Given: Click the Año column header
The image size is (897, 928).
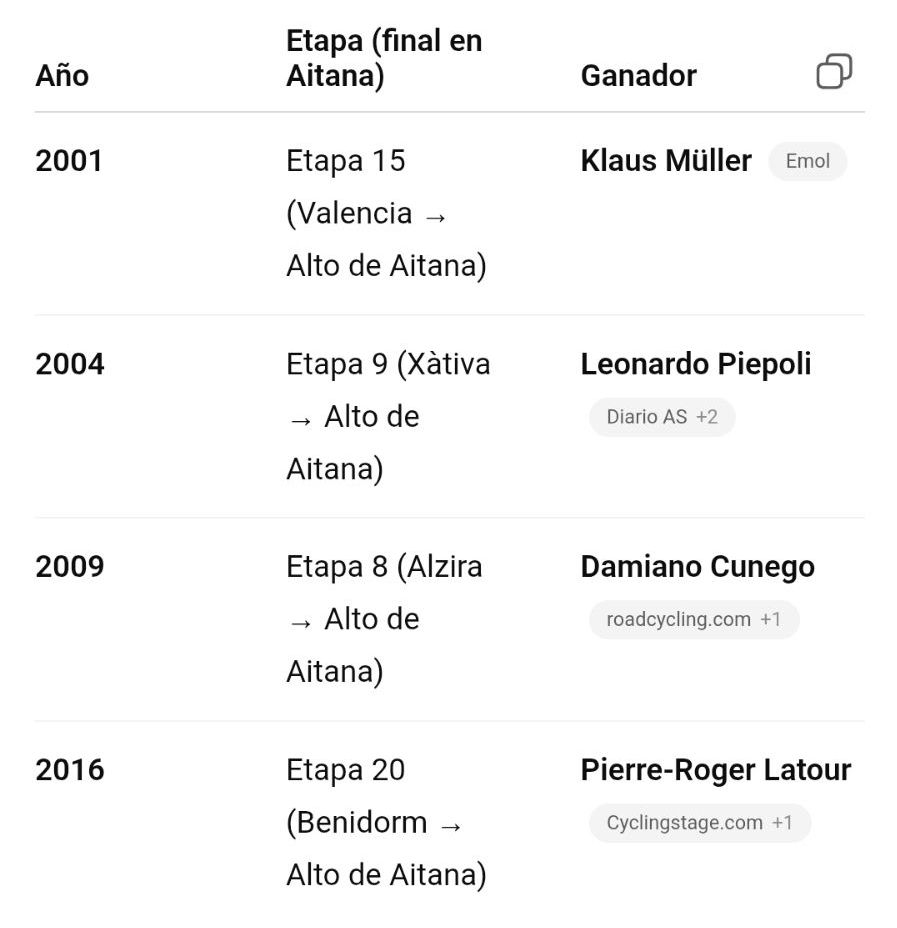Looking at the screenshot, I should tap(62, 76).
